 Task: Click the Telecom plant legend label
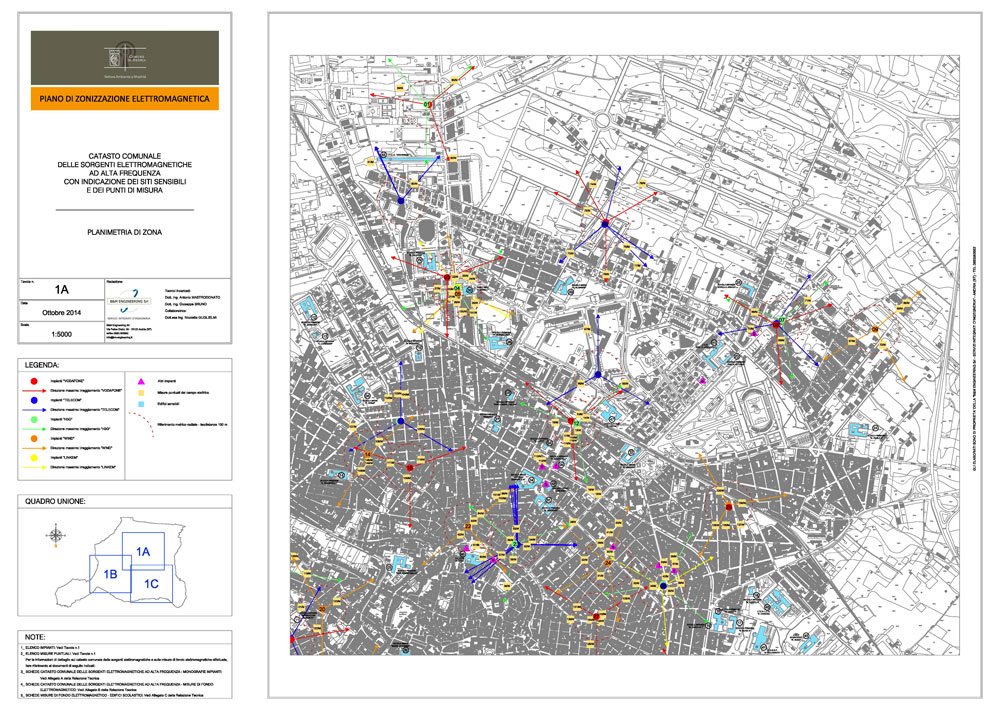coord(67,400)
